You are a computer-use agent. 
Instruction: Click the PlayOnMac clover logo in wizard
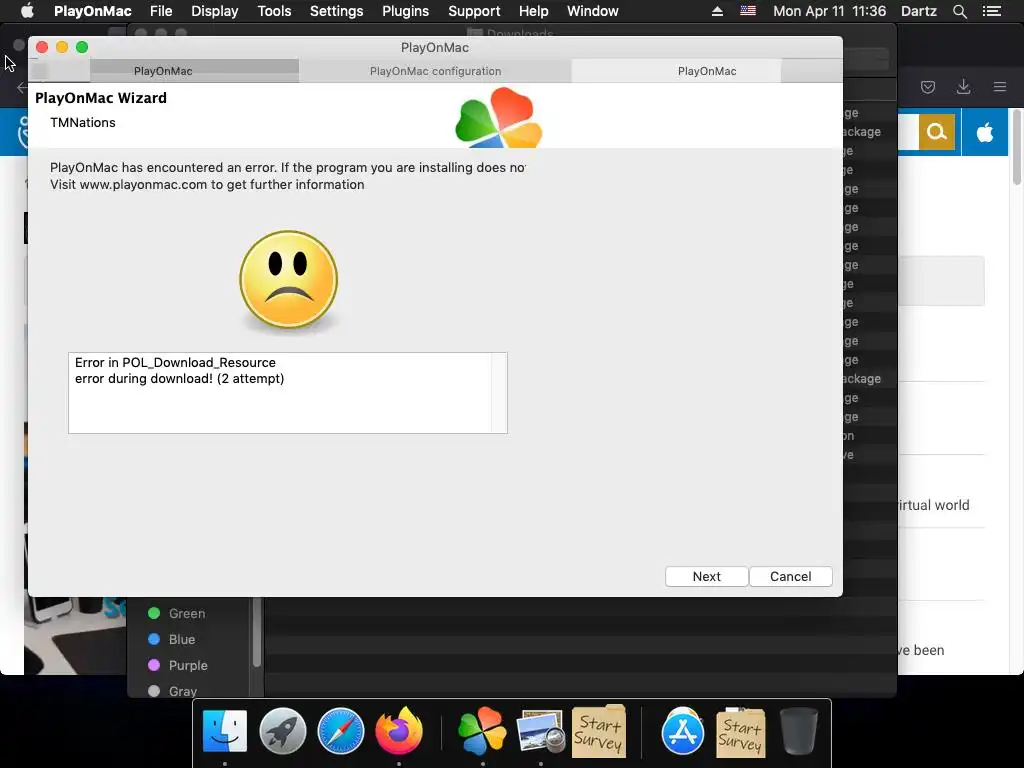tap(499, 118)
